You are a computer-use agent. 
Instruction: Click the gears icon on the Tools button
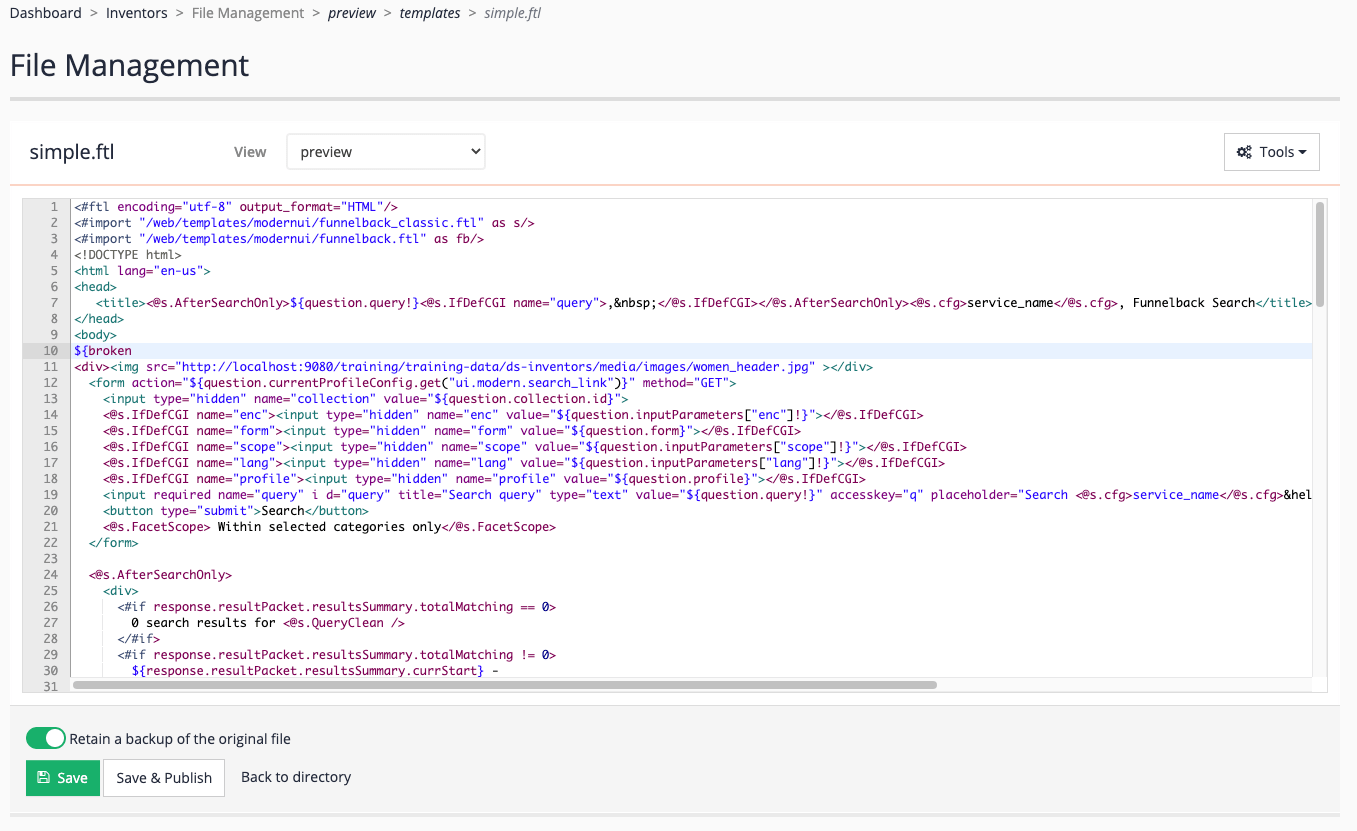coord(1246,151)
